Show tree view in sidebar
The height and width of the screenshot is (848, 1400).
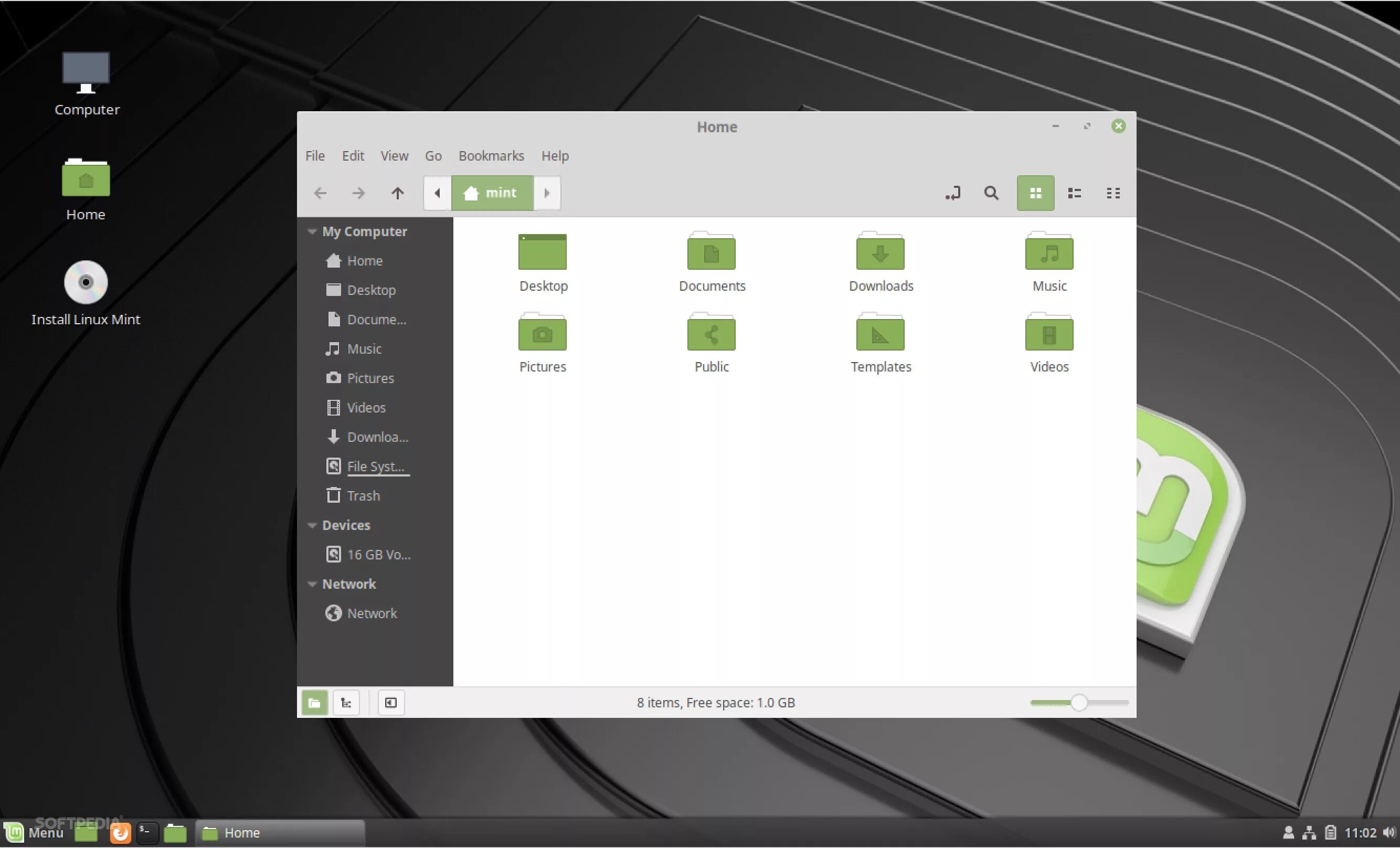(346, 703)
